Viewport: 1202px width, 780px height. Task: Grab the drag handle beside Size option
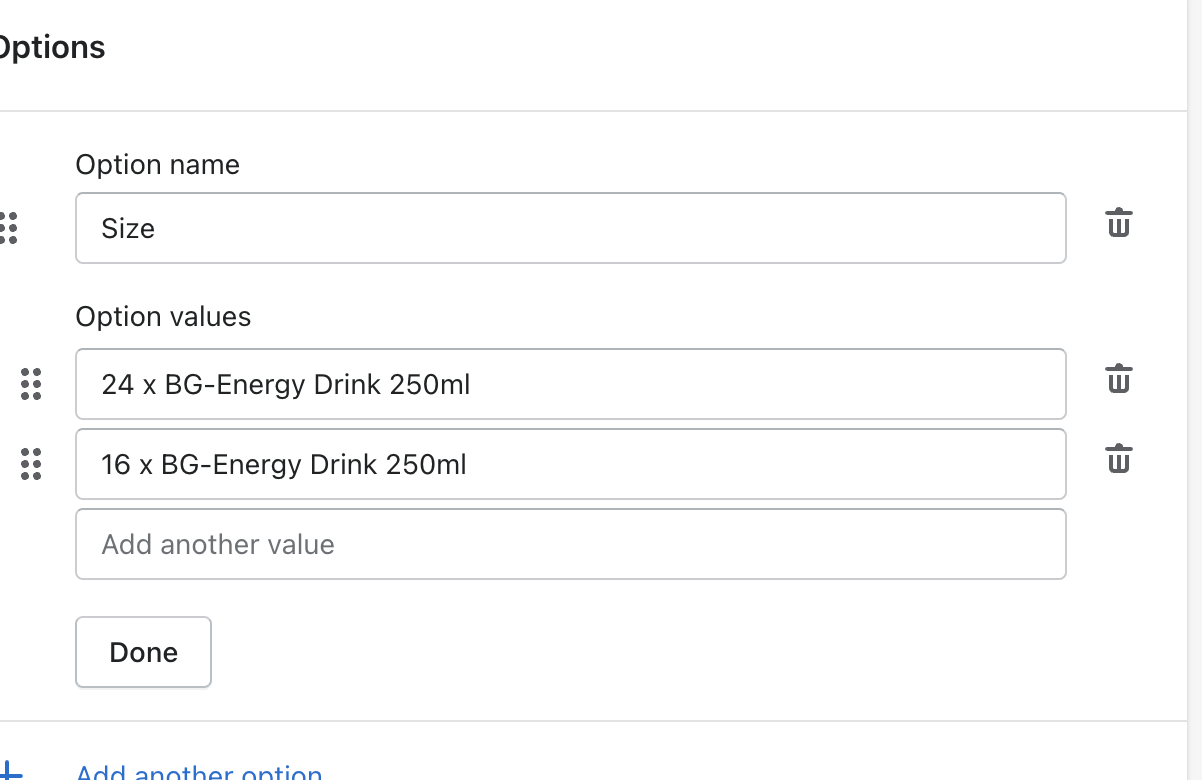coord(8,228)
